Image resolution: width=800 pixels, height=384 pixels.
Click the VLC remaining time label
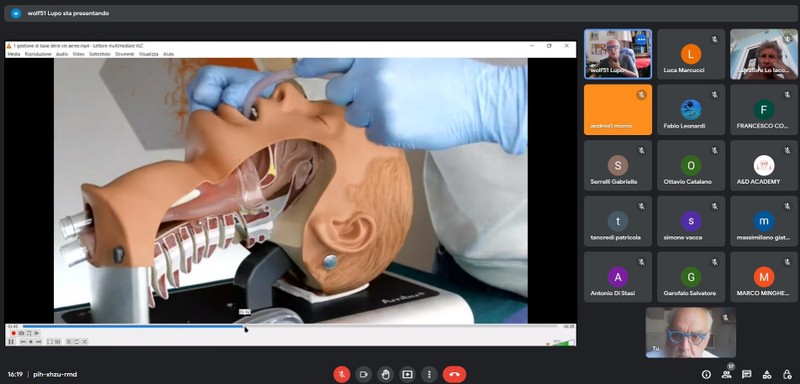pyautogui.click(x=568, y=326)
